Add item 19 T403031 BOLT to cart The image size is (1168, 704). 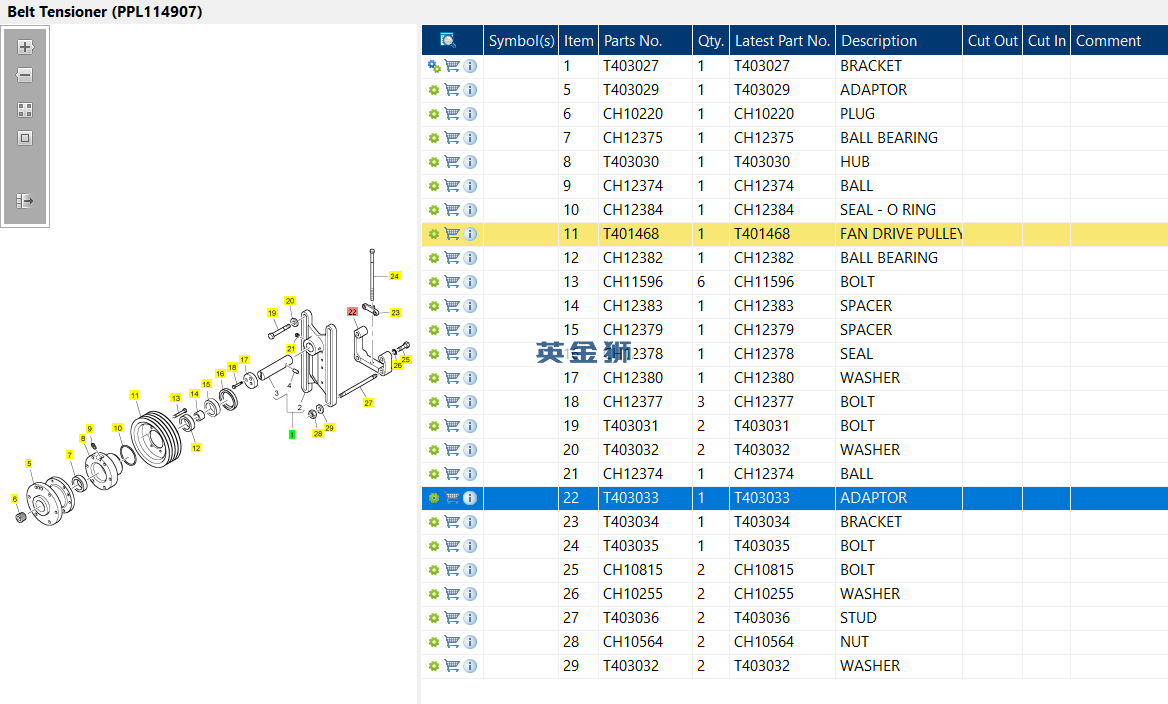pyautogui.click(x=452, y=425)
